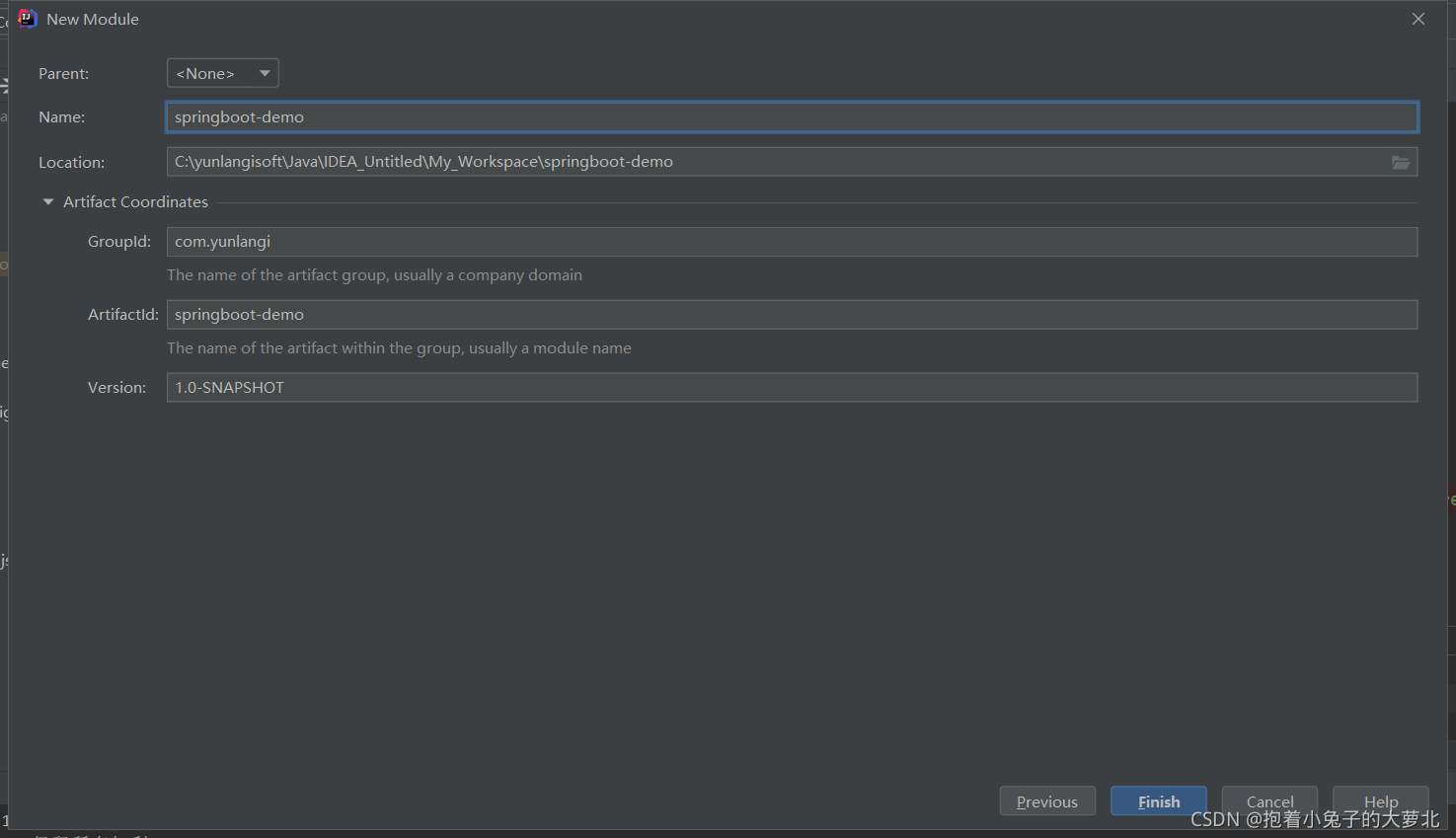Viewport: 1456px width, 838px height.
Task: Click the IntelliJ IDEA logo icon
Action: click(27, 19)
